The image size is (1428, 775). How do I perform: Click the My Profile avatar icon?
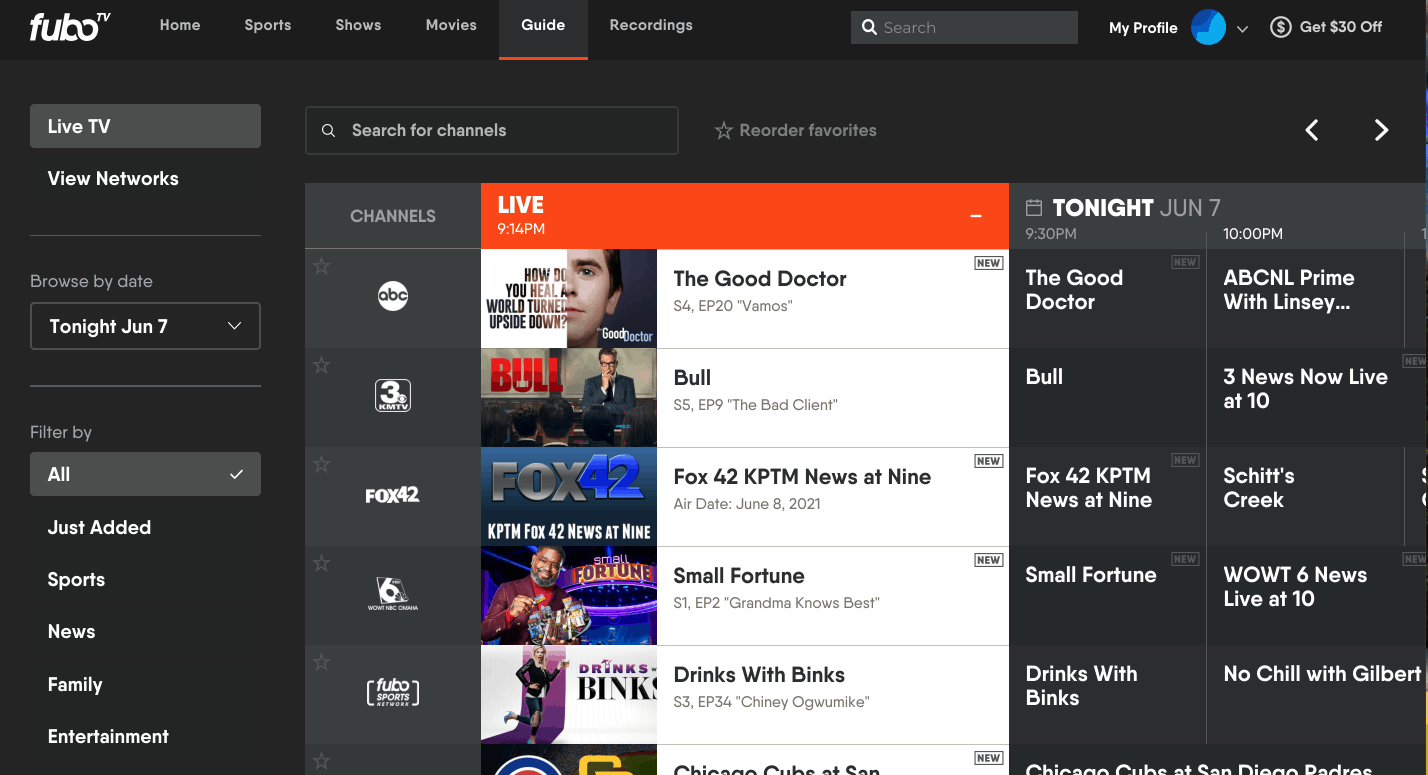1208,28
